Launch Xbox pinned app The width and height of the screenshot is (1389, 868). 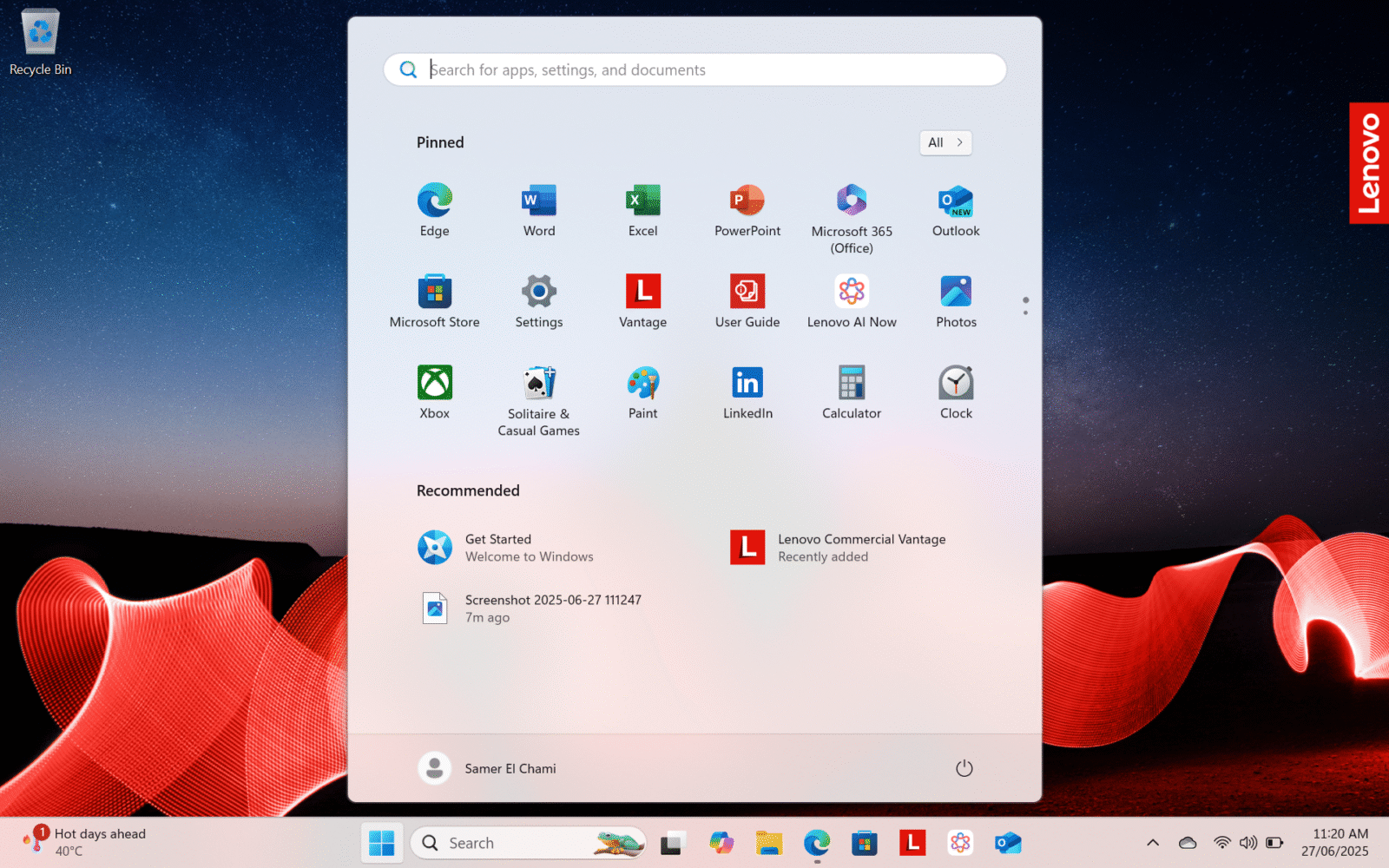pos(434,393)
